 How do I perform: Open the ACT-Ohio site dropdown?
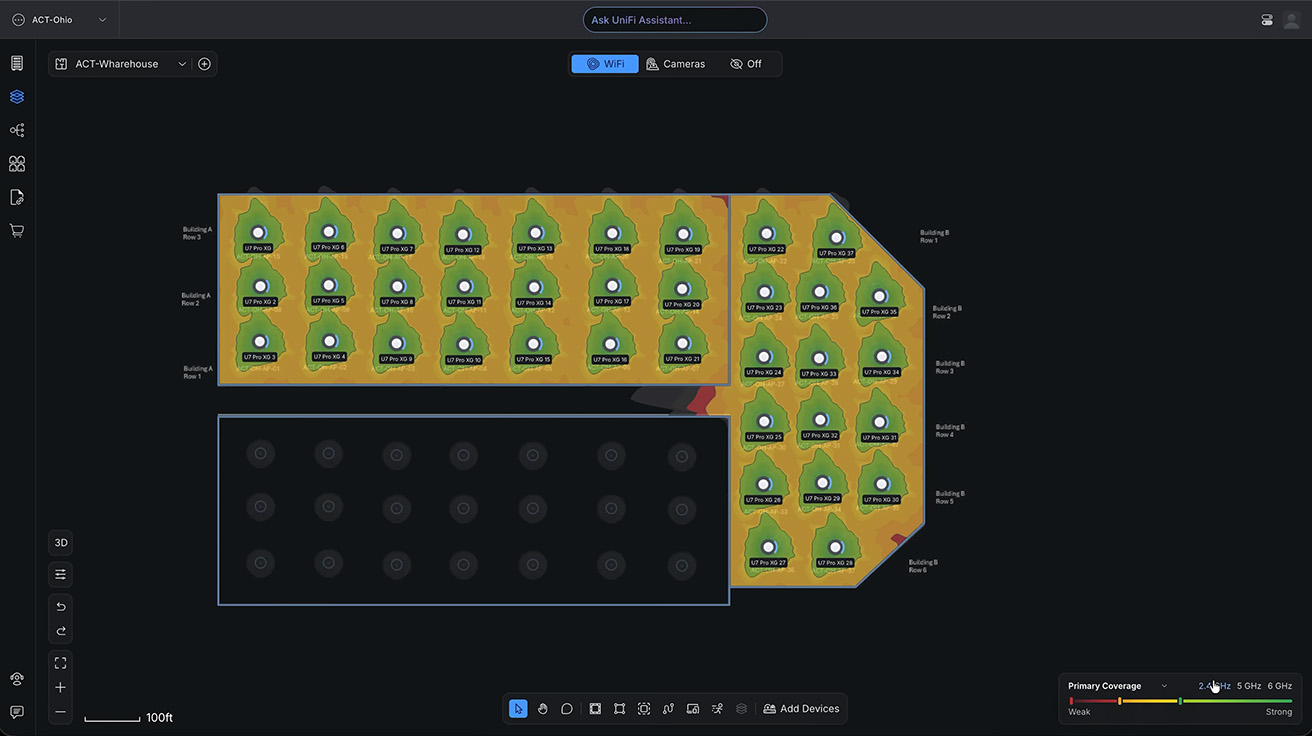coord(59,20)
